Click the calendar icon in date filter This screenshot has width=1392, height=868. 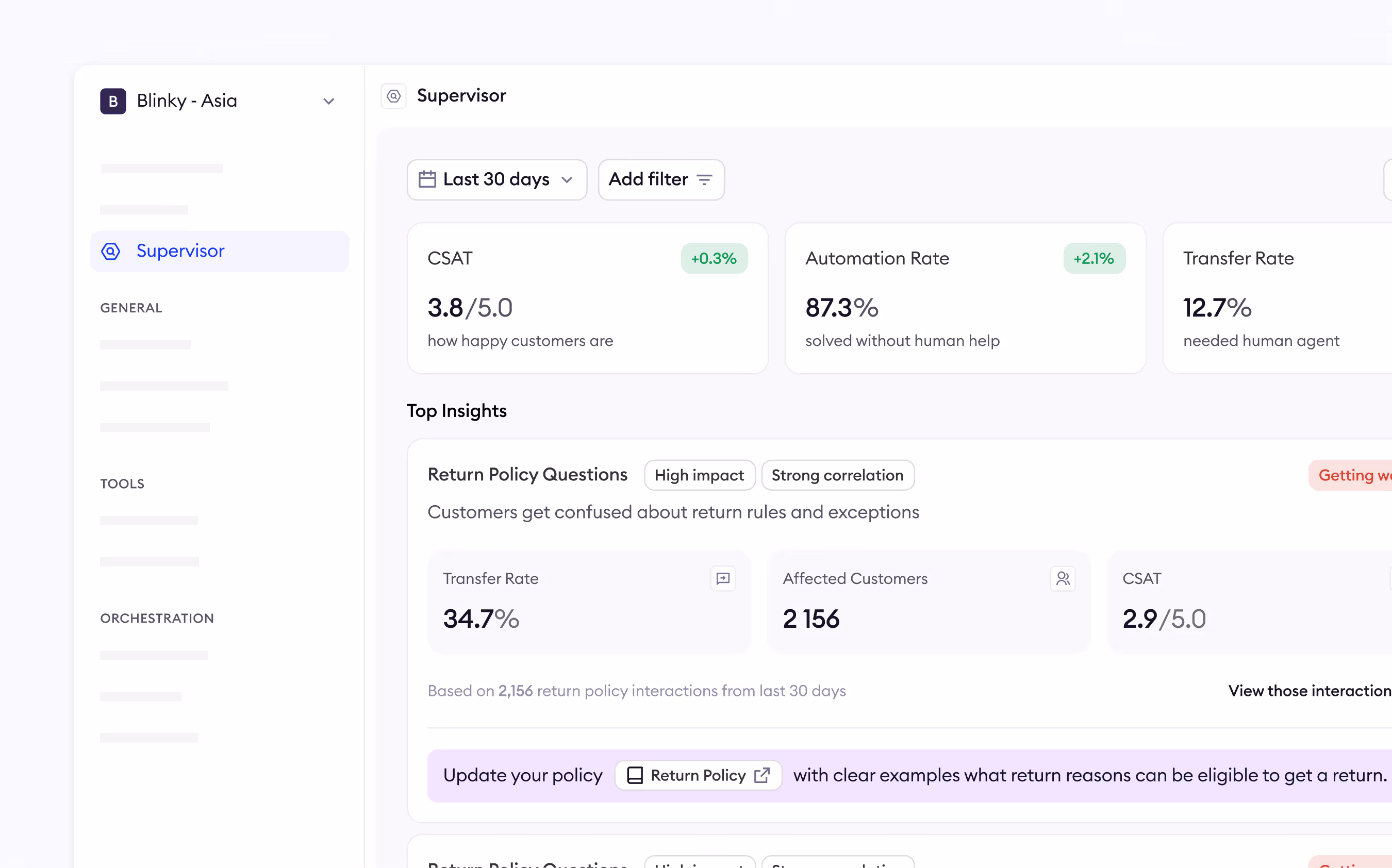[427, 180]
